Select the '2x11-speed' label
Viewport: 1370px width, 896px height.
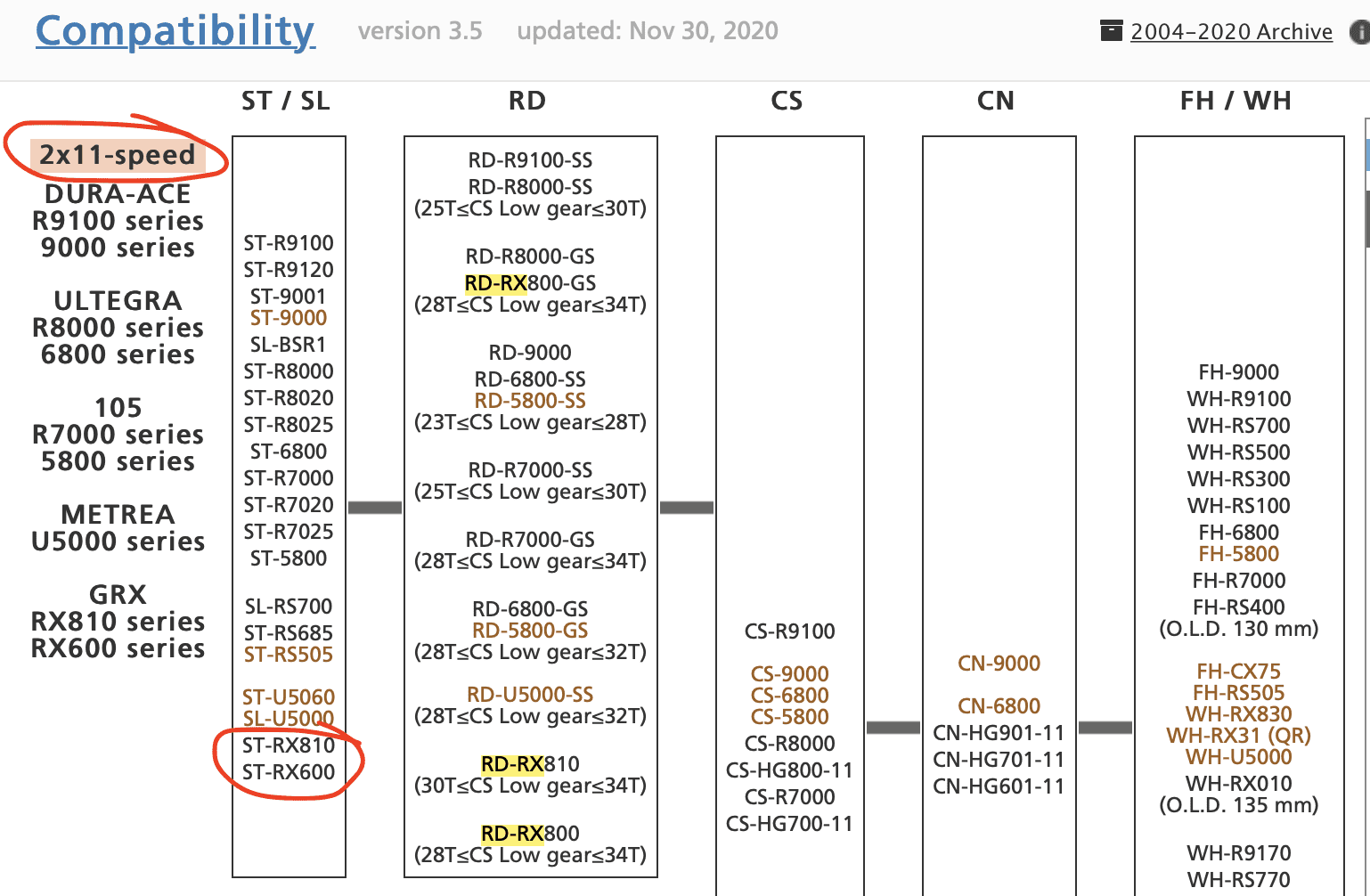(x=118, y=155)
